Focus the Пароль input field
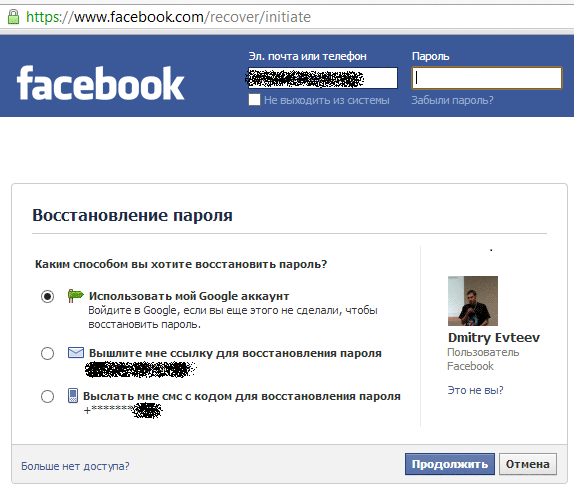587x497 pixels. click(x=487, y=78)
